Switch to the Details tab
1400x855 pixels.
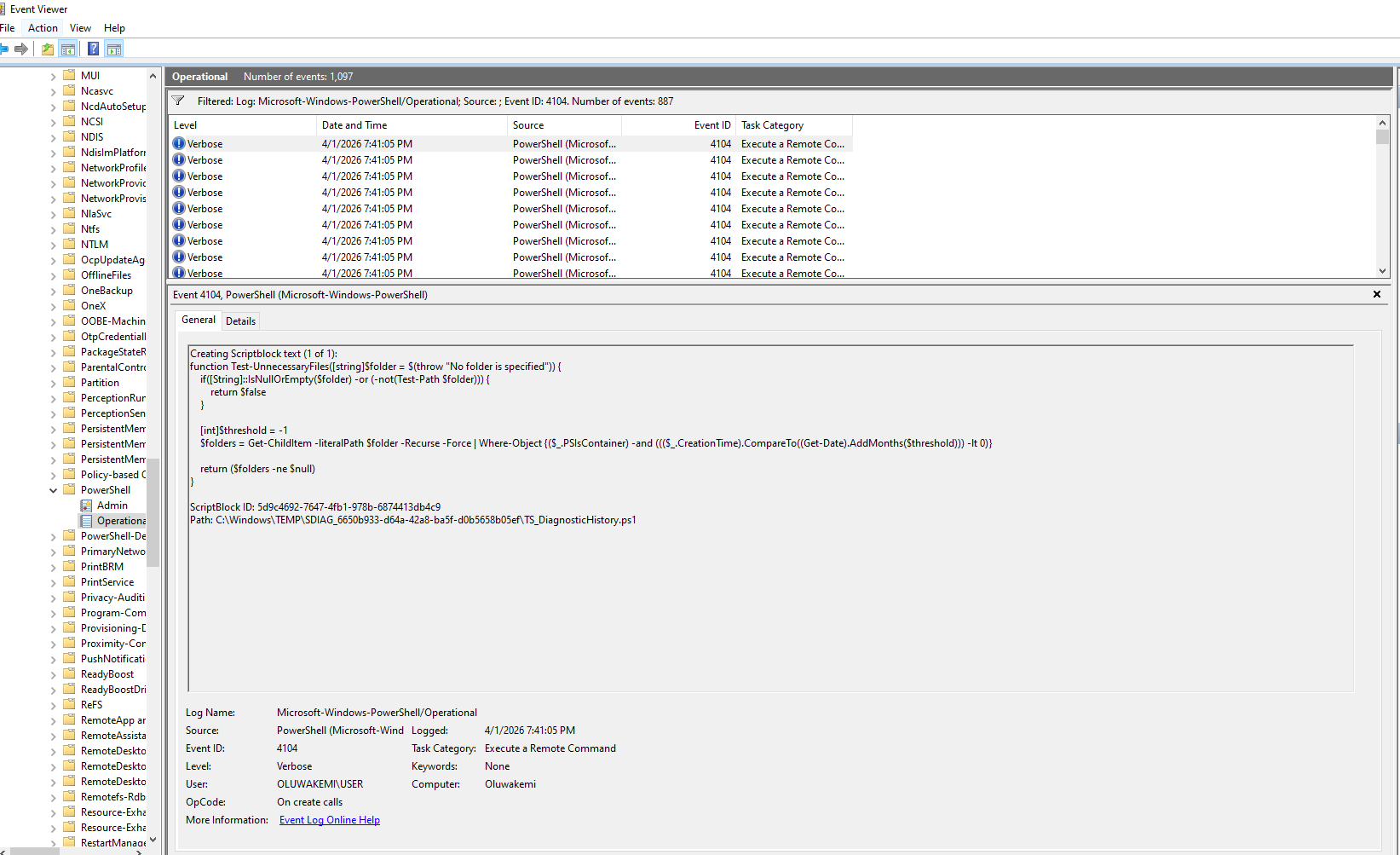240,321
